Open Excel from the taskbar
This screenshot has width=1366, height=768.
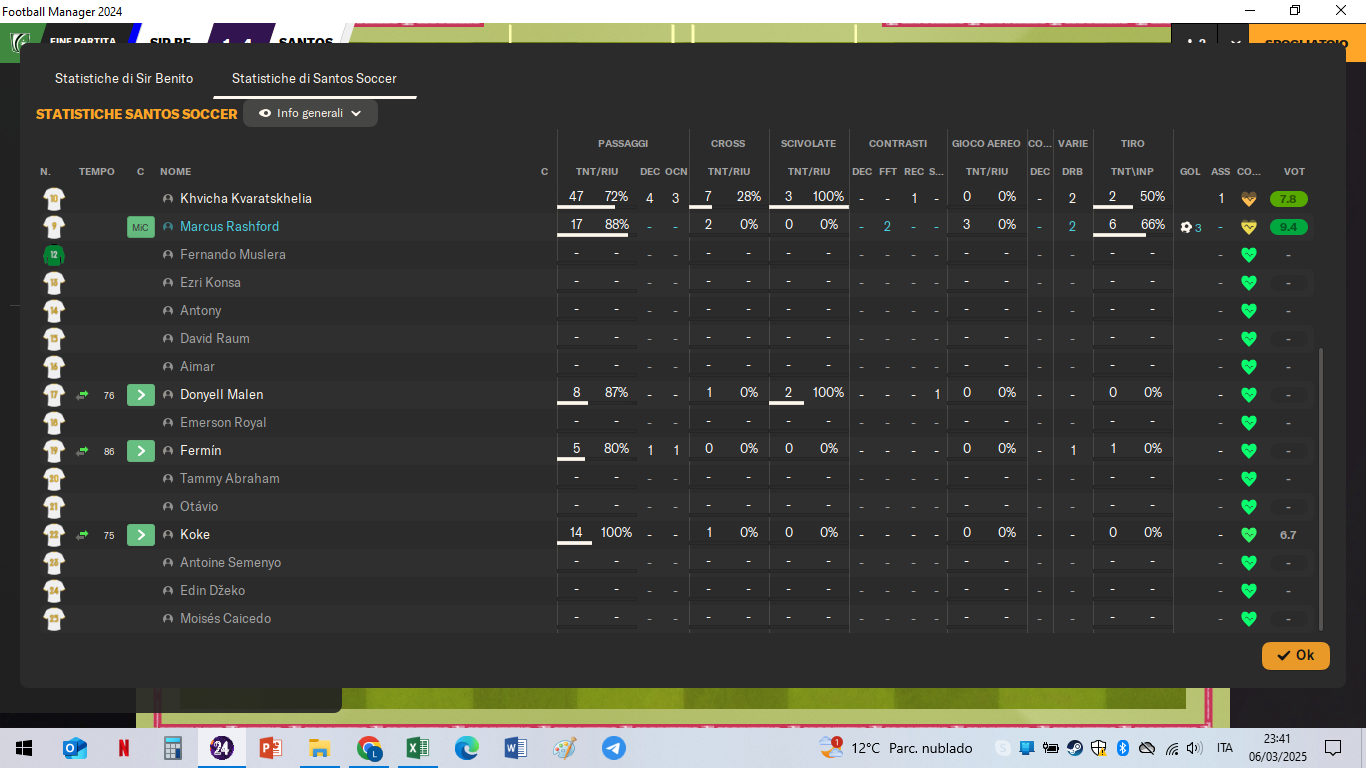pyautogui.click(x=418, y=748)
